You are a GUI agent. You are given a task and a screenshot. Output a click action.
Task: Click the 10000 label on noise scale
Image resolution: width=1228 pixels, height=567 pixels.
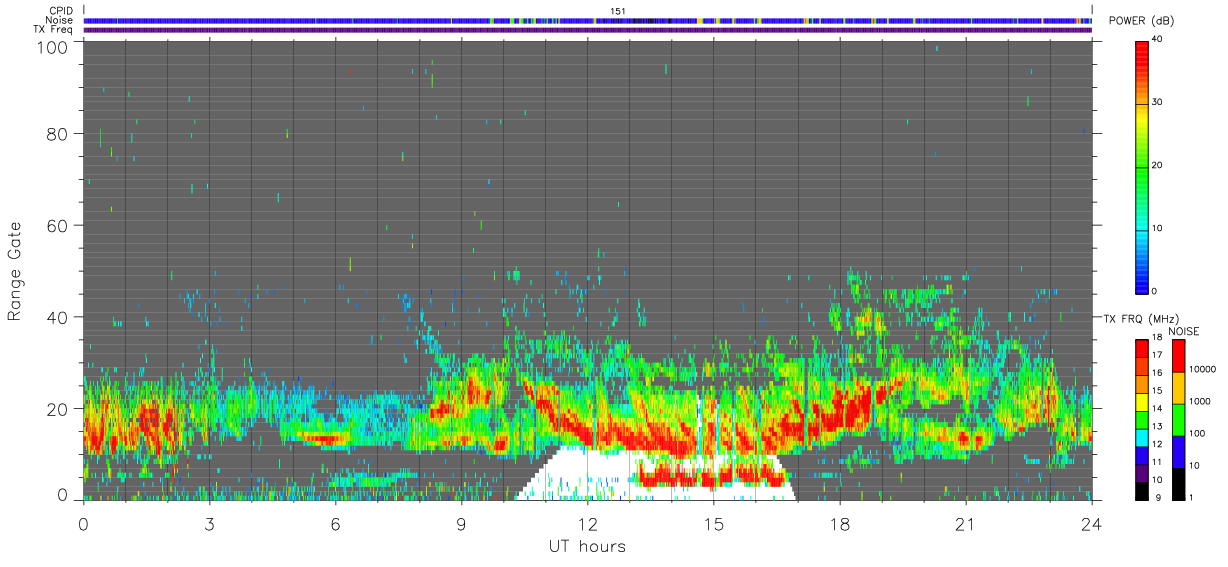(x=1200, y=369)
